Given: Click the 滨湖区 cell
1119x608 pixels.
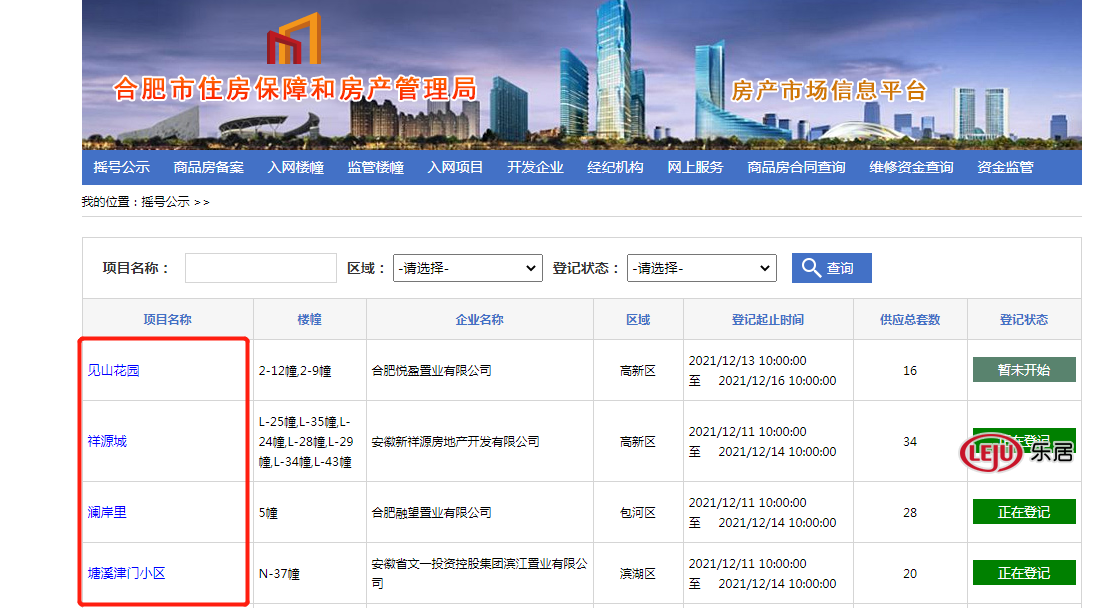Looking at the screenshot, I should coord(638,574).
